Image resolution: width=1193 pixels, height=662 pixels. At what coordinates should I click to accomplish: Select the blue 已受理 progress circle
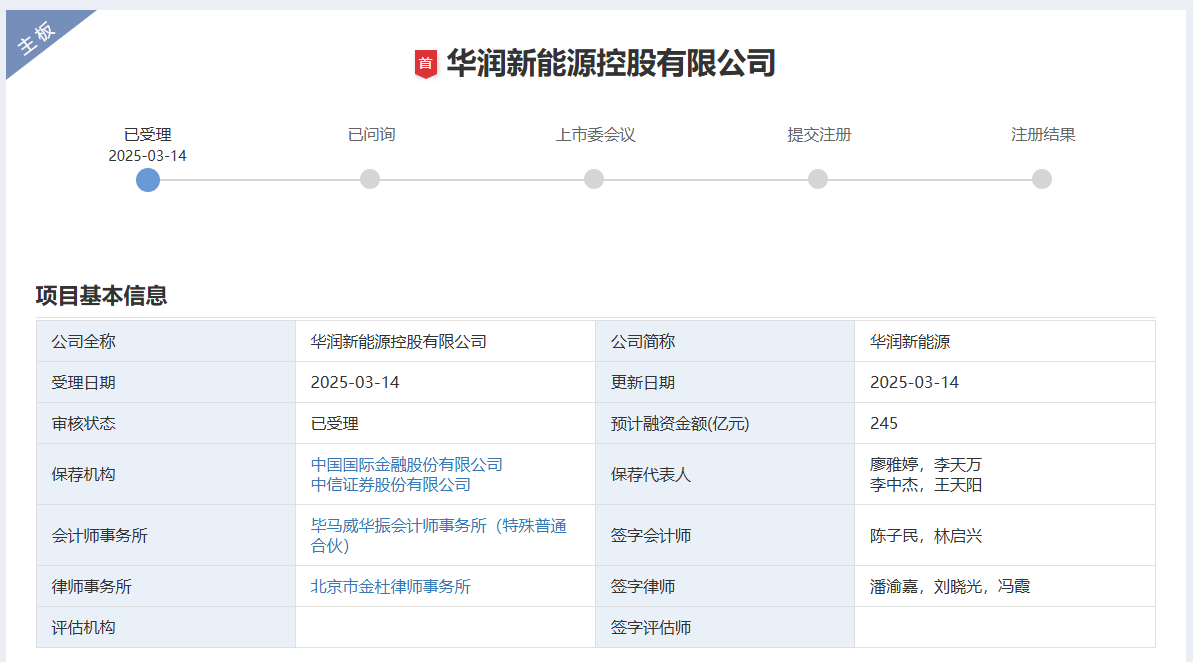tap(148, 179)
